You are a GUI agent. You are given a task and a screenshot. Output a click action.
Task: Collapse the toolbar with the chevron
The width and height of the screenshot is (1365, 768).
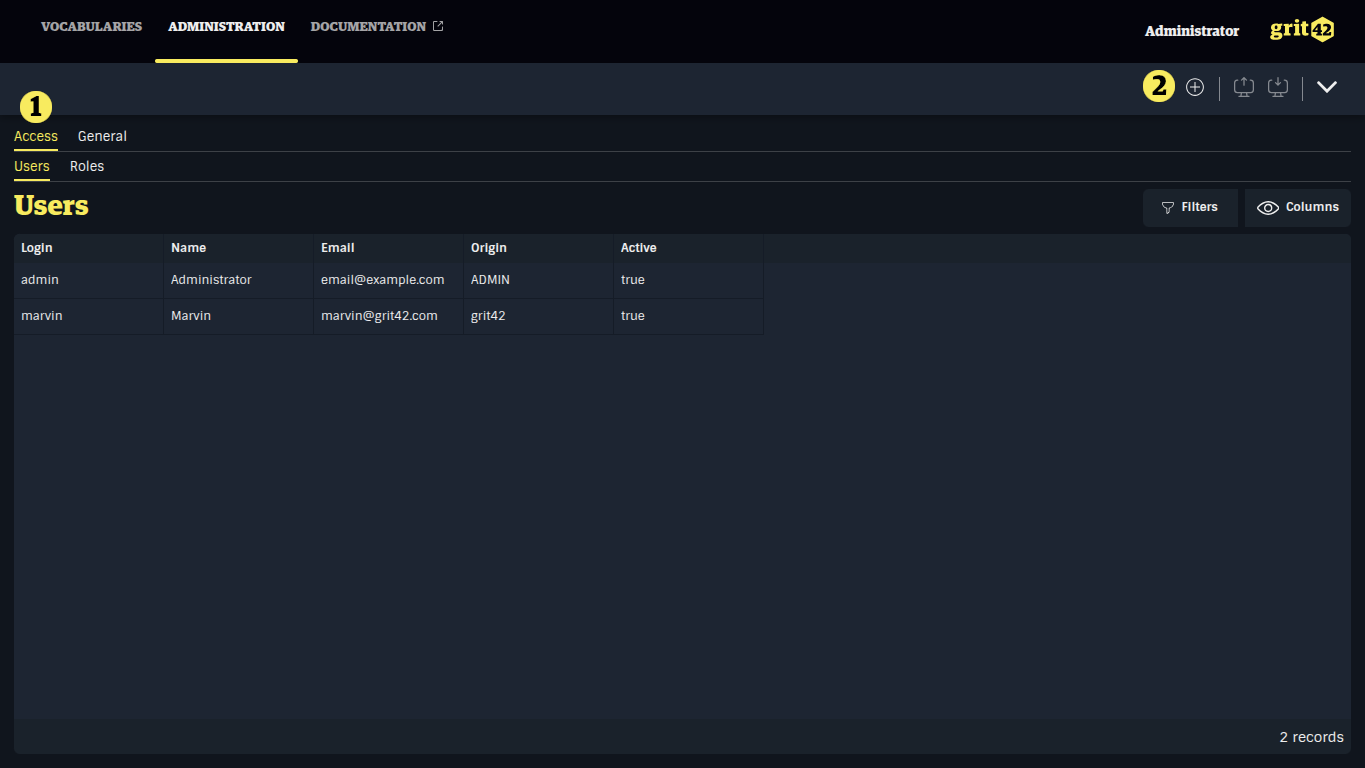point(1327,87)
